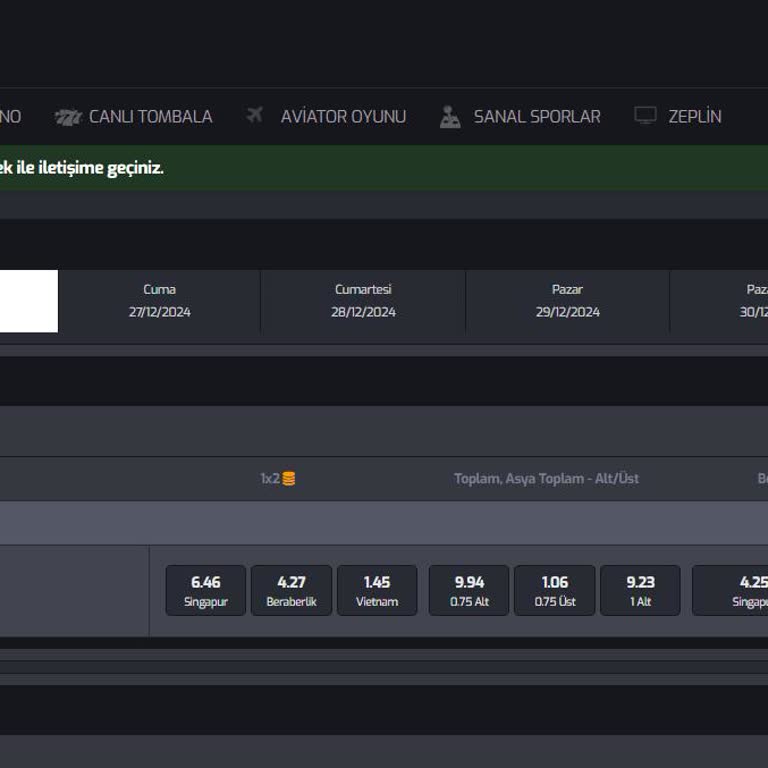768x768 pixels.
Task: Click the Sanal Sporlar player icon
Action: click(450, 117)
